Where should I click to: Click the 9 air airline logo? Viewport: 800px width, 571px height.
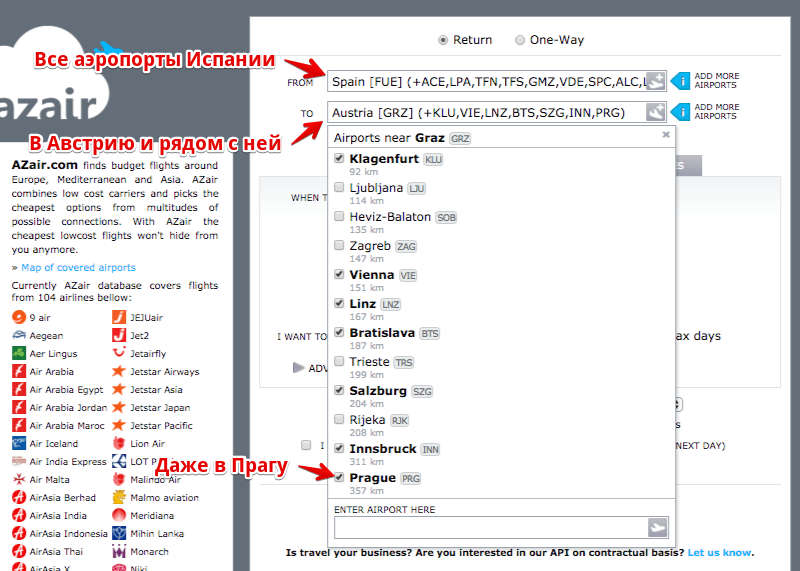[19, 317]
